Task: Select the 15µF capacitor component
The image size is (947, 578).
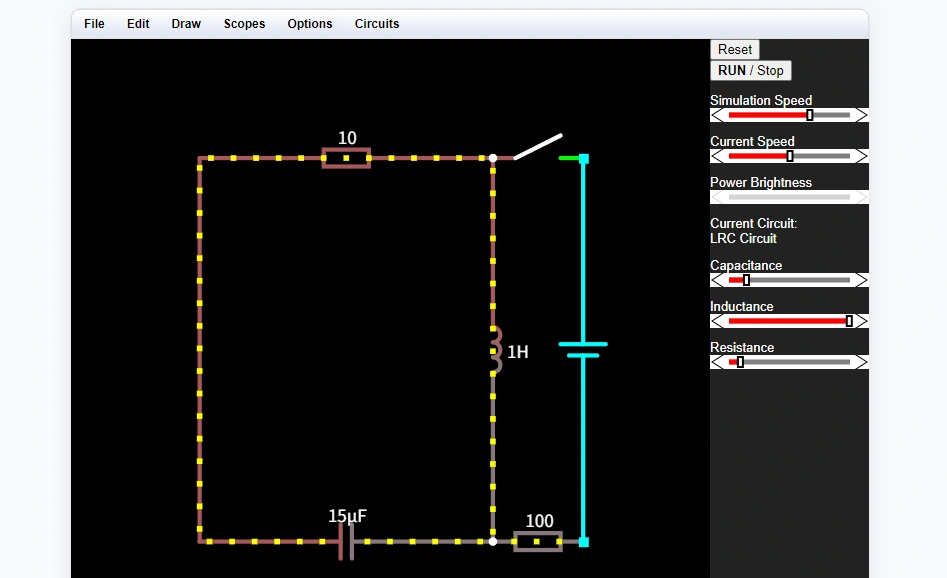Action: tap(346, 541)
